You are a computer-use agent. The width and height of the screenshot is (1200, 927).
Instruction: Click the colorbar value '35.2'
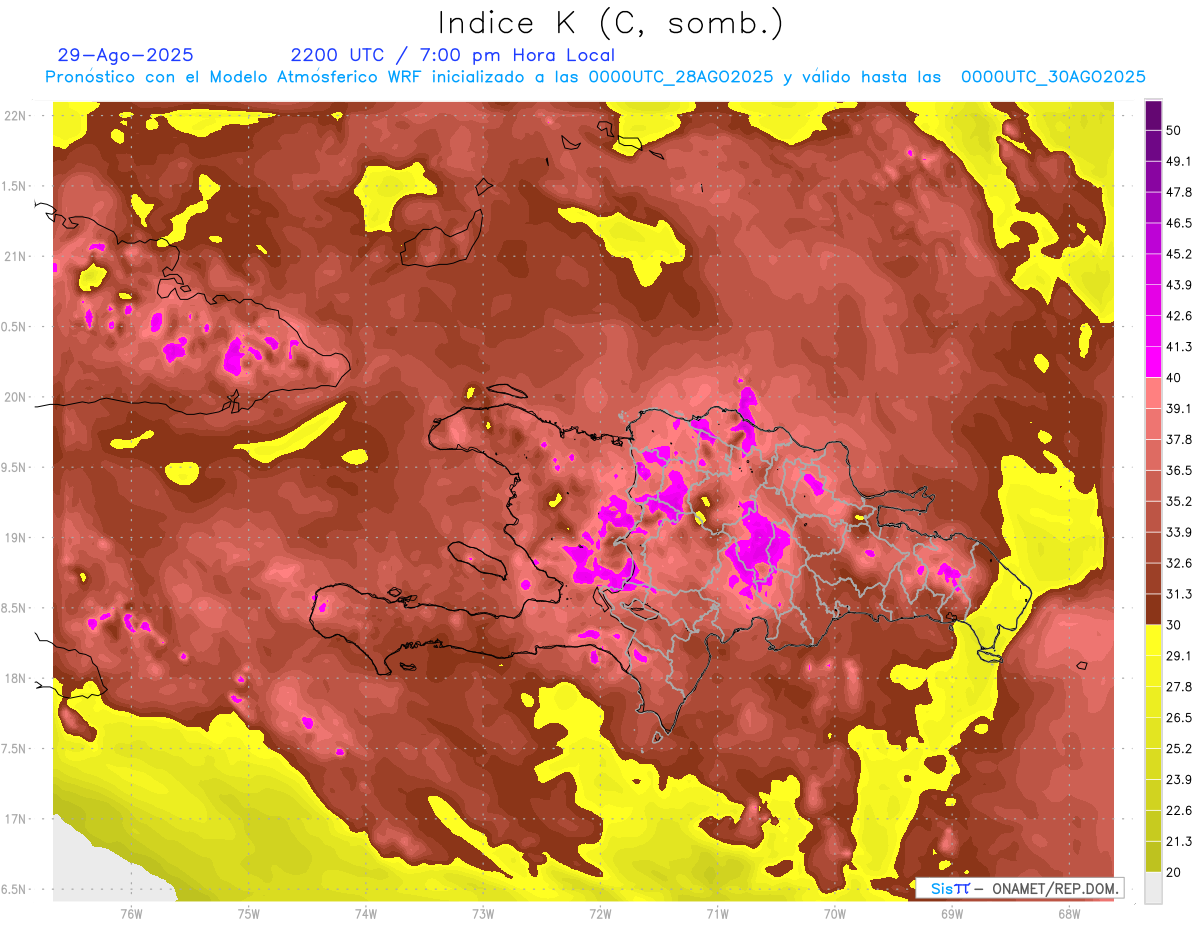coord(1179,501)
